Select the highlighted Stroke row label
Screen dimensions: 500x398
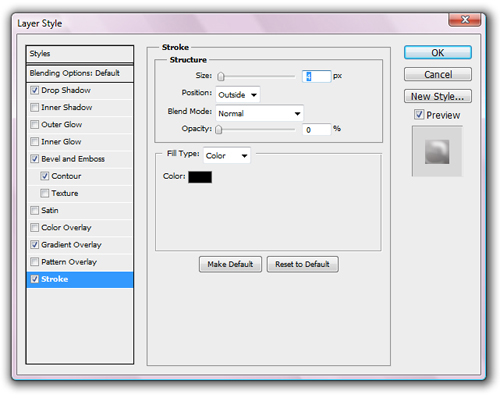coord(55,279)
